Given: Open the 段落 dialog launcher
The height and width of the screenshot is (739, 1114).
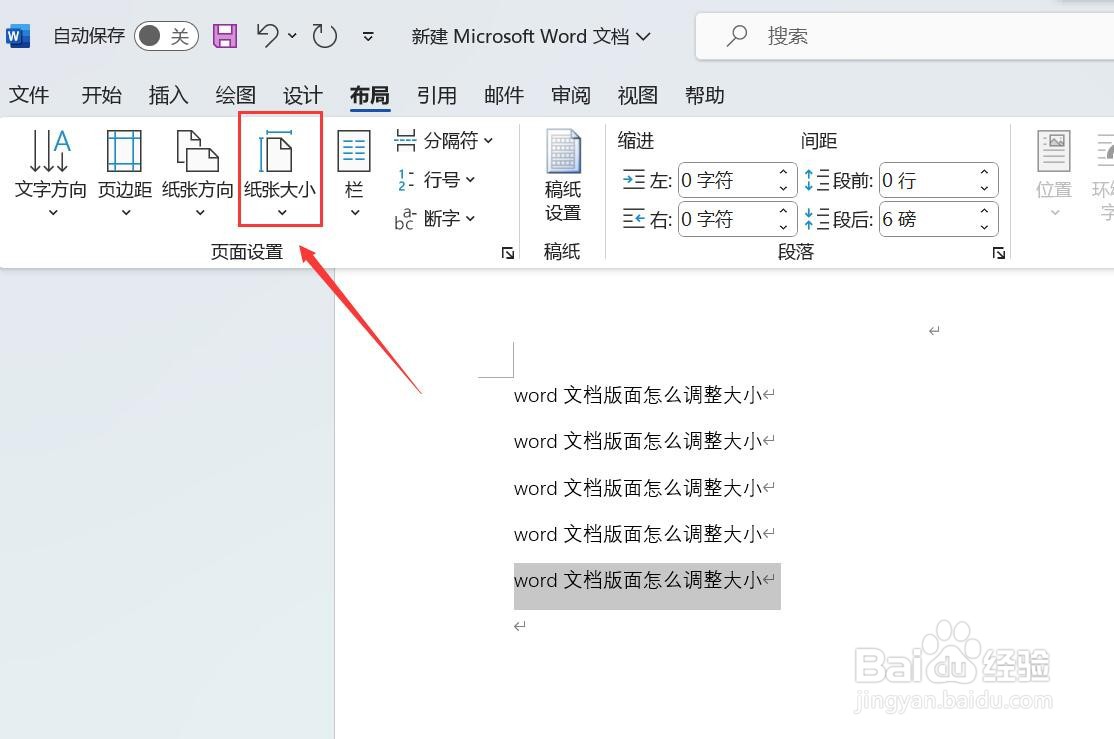Looking at the screenshot, I should (x=999, y=253).
